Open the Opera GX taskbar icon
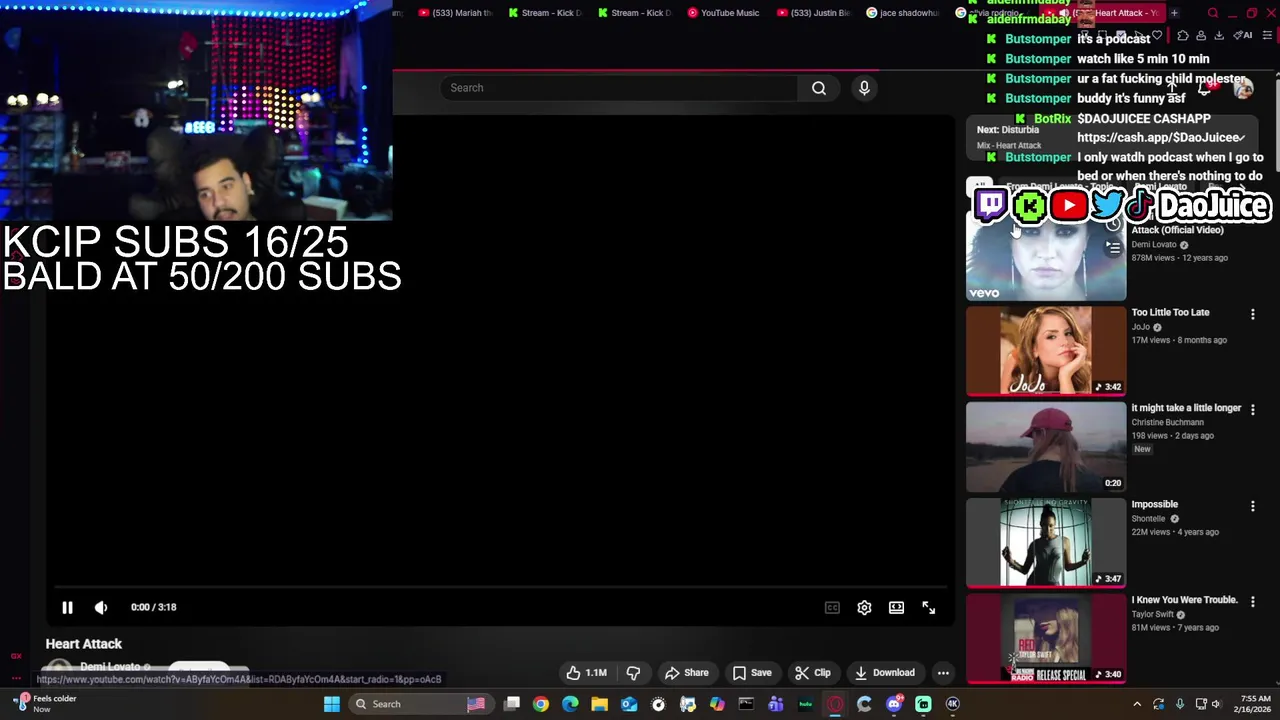Image resolution: width=1280 pixels, height=720 pixels. [x=835, y=704]
